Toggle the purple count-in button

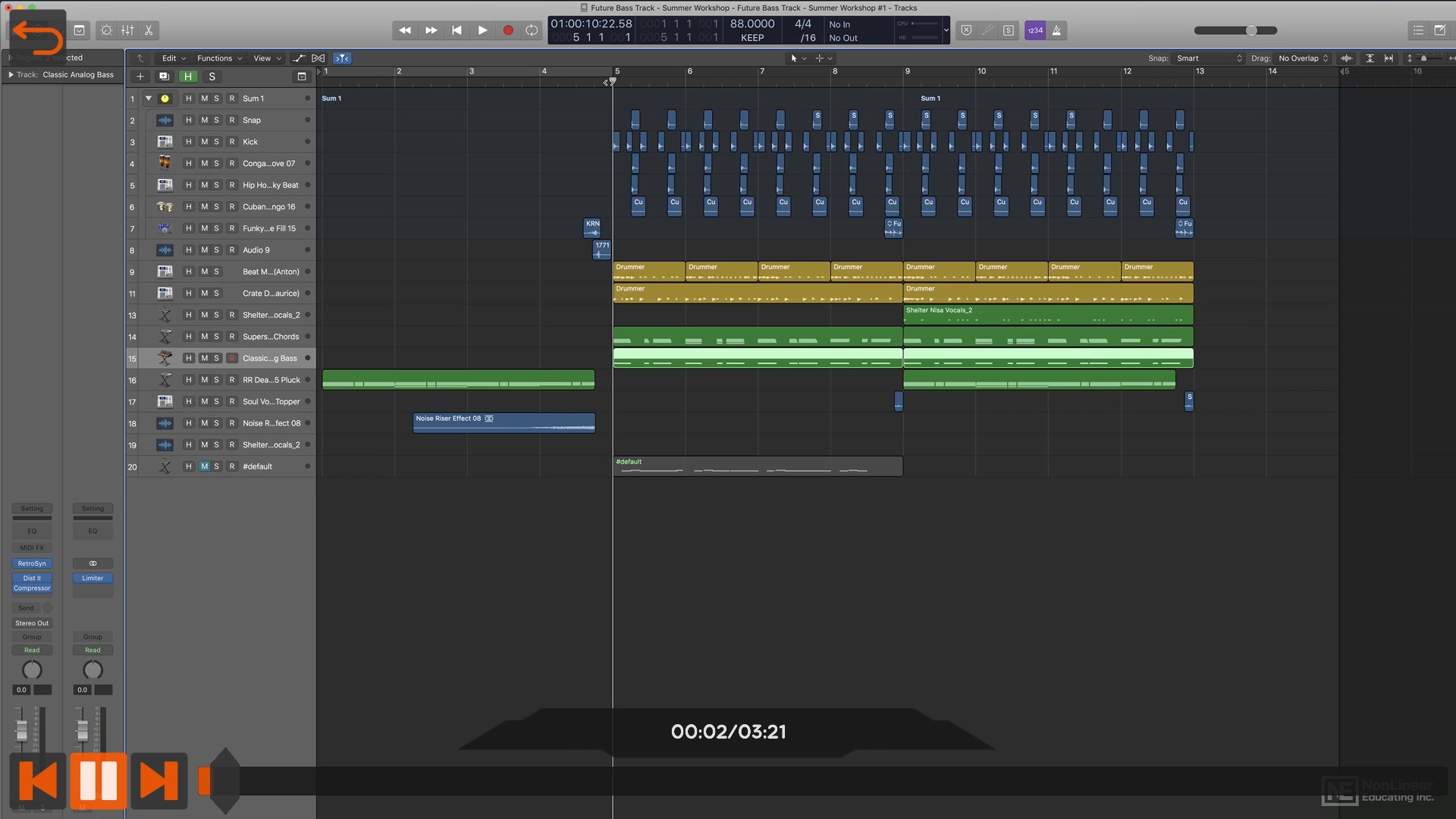pyautogui.click(x=1035, y=30)
